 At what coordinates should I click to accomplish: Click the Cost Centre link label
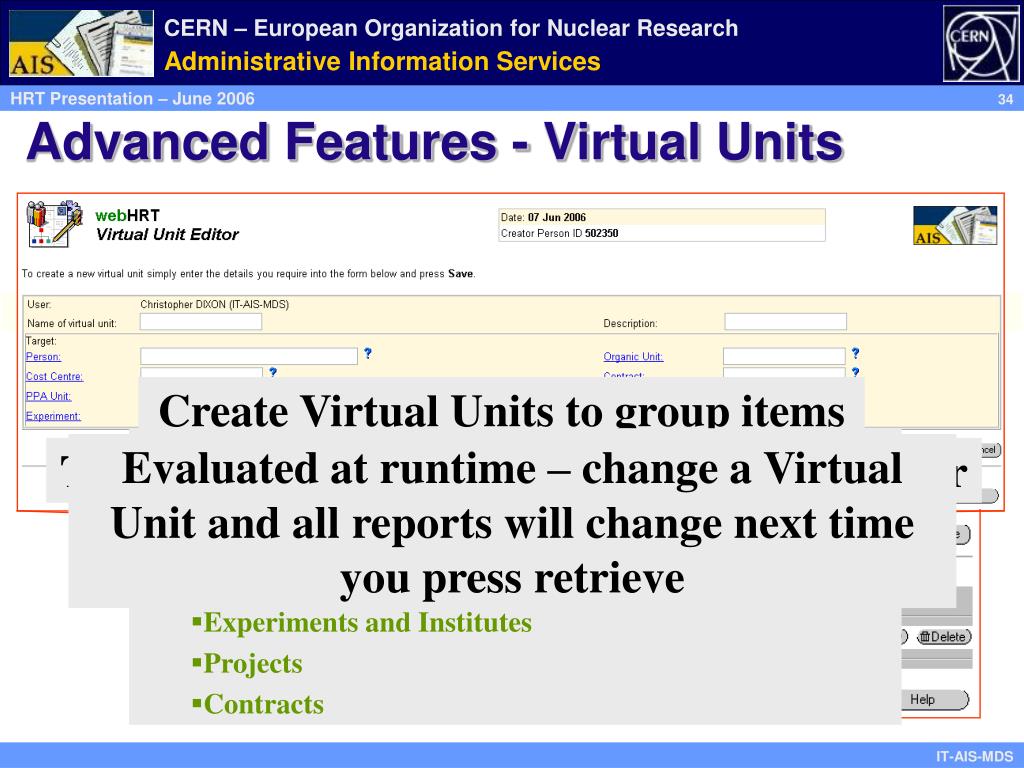point(54,376)
